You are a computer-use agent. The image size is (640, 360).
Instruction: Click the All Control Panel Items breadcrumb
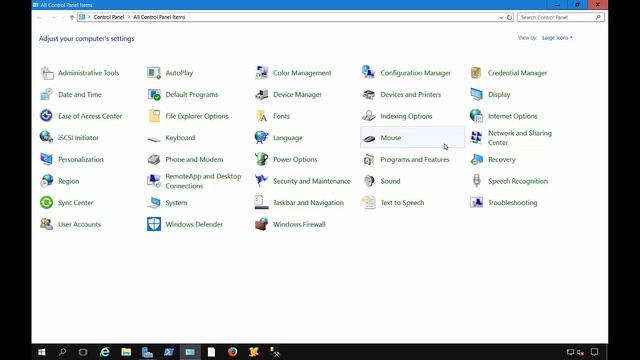pos(159,17)
